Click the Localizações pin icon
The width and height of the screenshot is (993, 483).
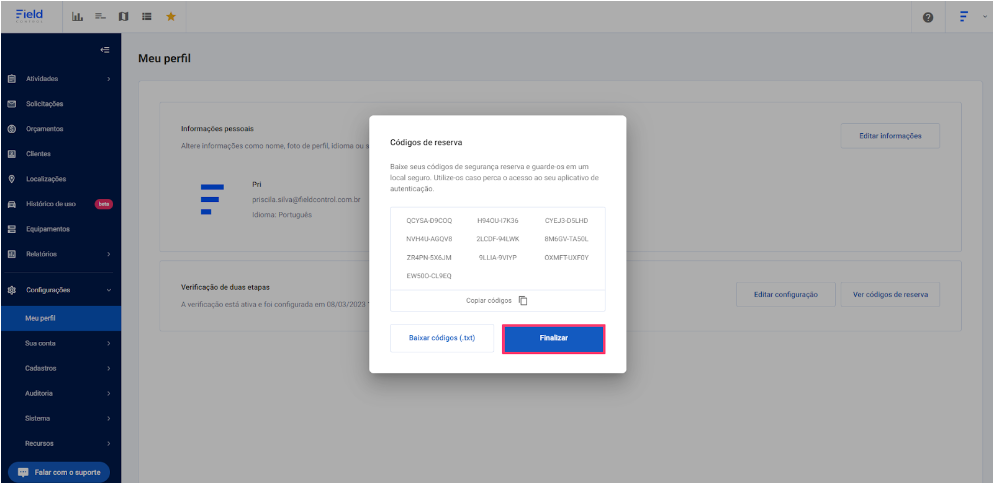[x=11, y=179]
